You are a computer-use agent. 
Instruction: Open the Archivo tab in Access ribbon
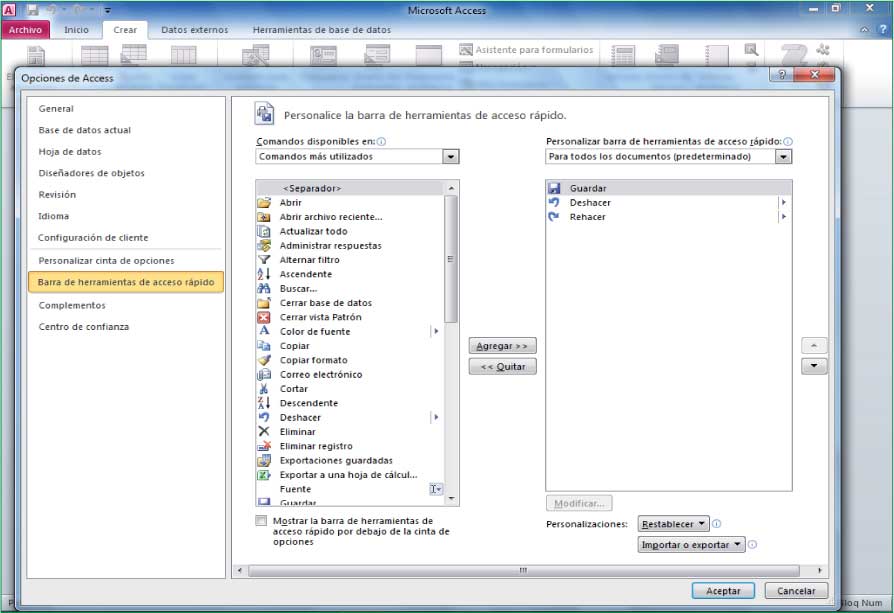point(25,30)
